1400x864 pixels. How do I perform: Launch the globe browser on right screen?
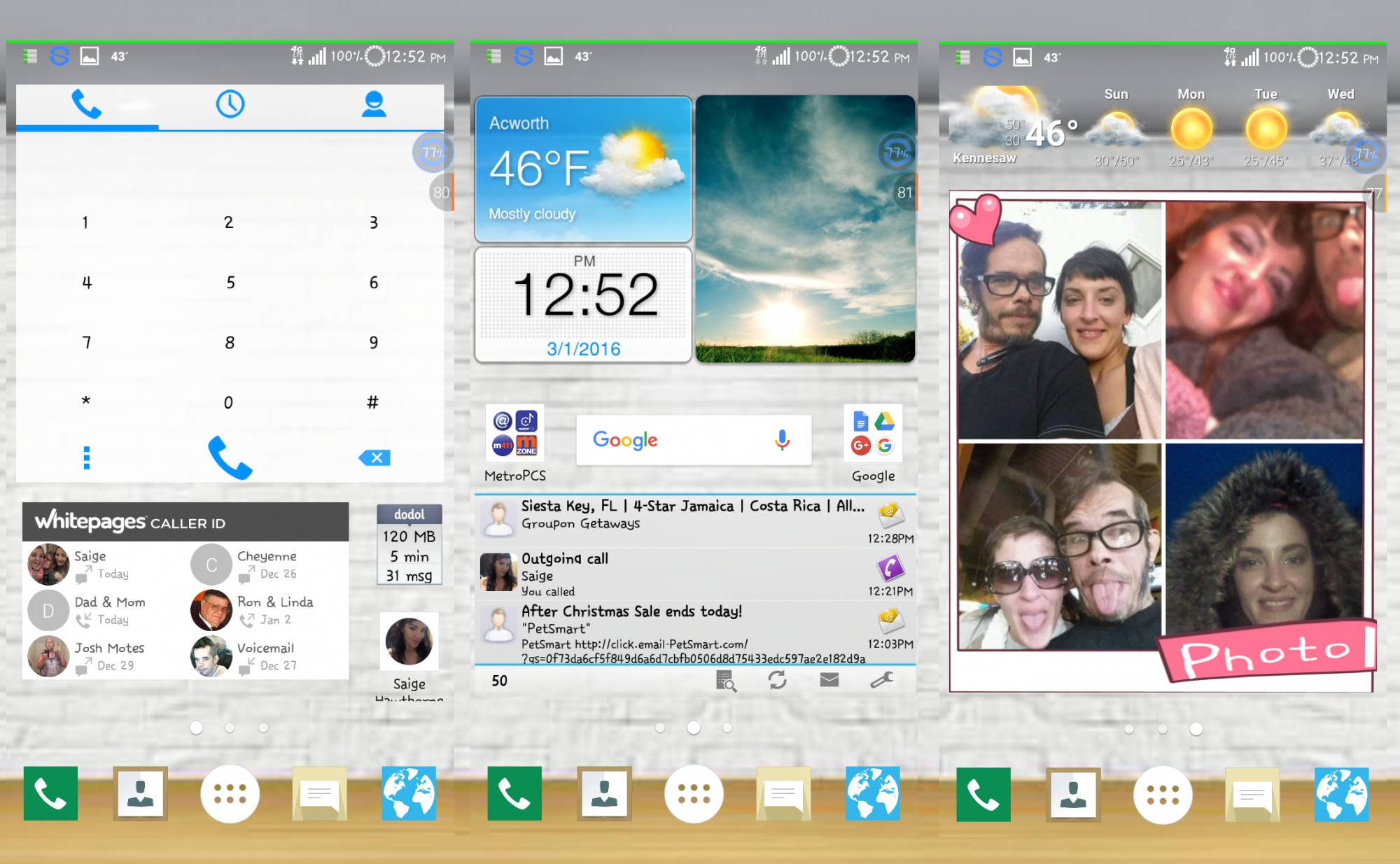click(x=1340, y=794)
